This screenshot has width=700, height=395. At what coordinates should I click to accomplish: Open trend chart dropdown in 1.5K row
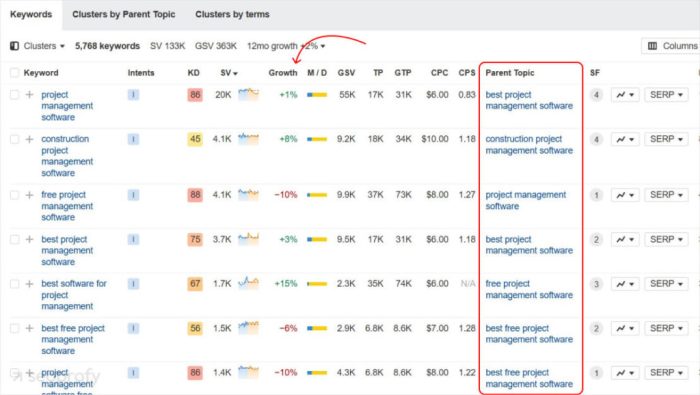point(625,328)
